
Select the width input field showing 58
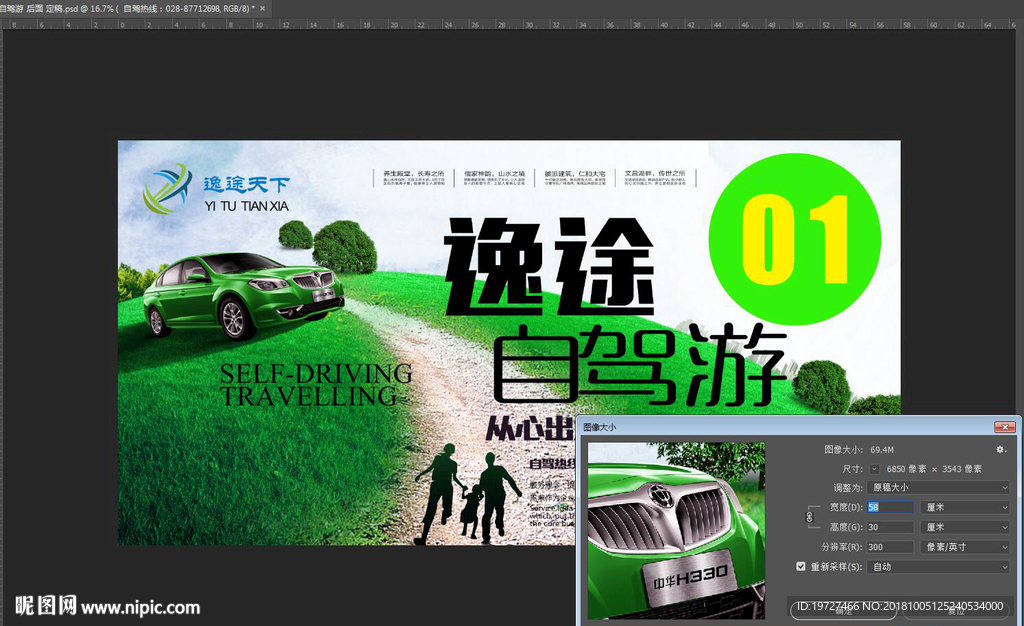[x=890, y=507]
